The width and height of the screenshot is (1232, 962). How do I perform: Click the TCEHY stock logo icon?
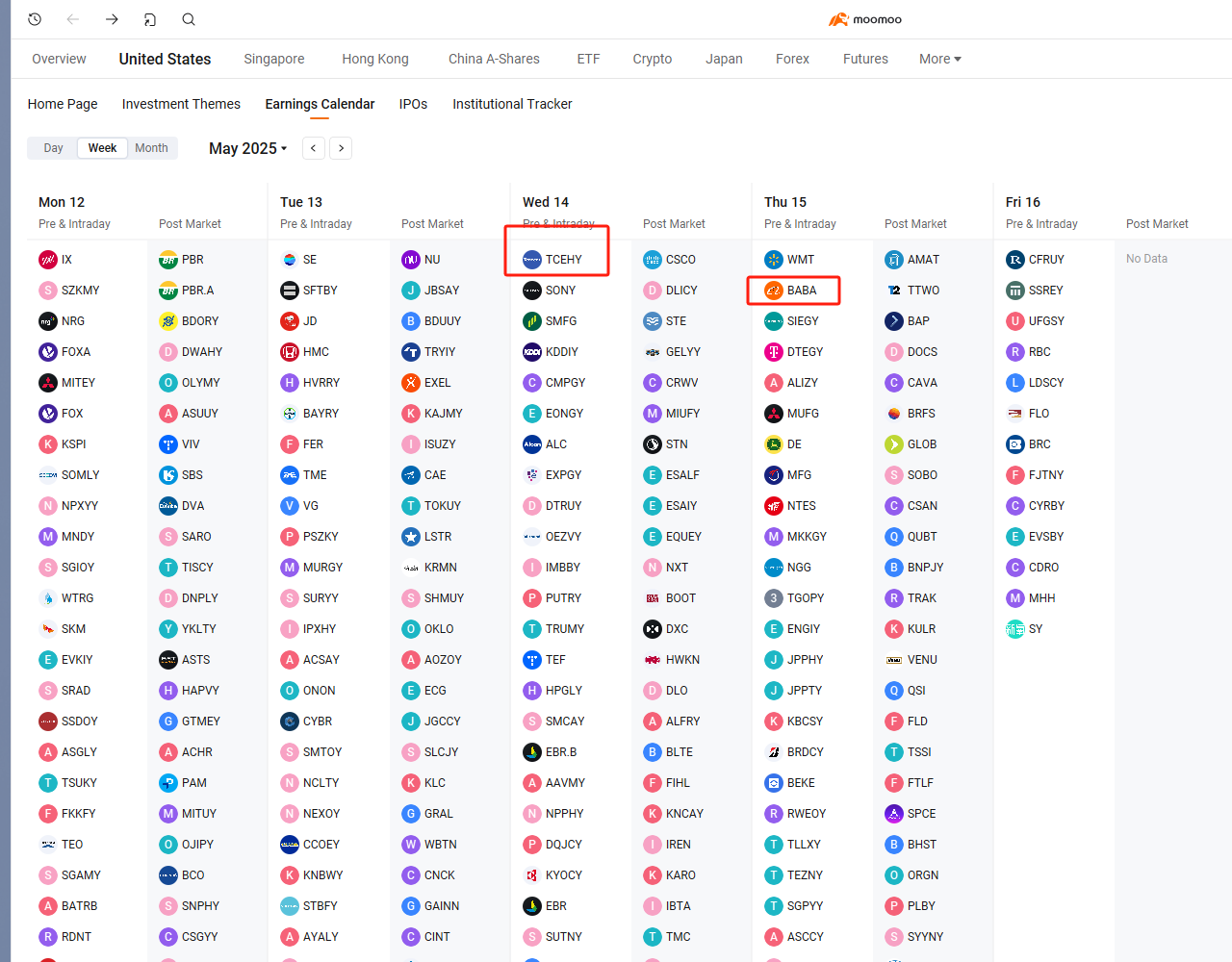click(532, 260)
